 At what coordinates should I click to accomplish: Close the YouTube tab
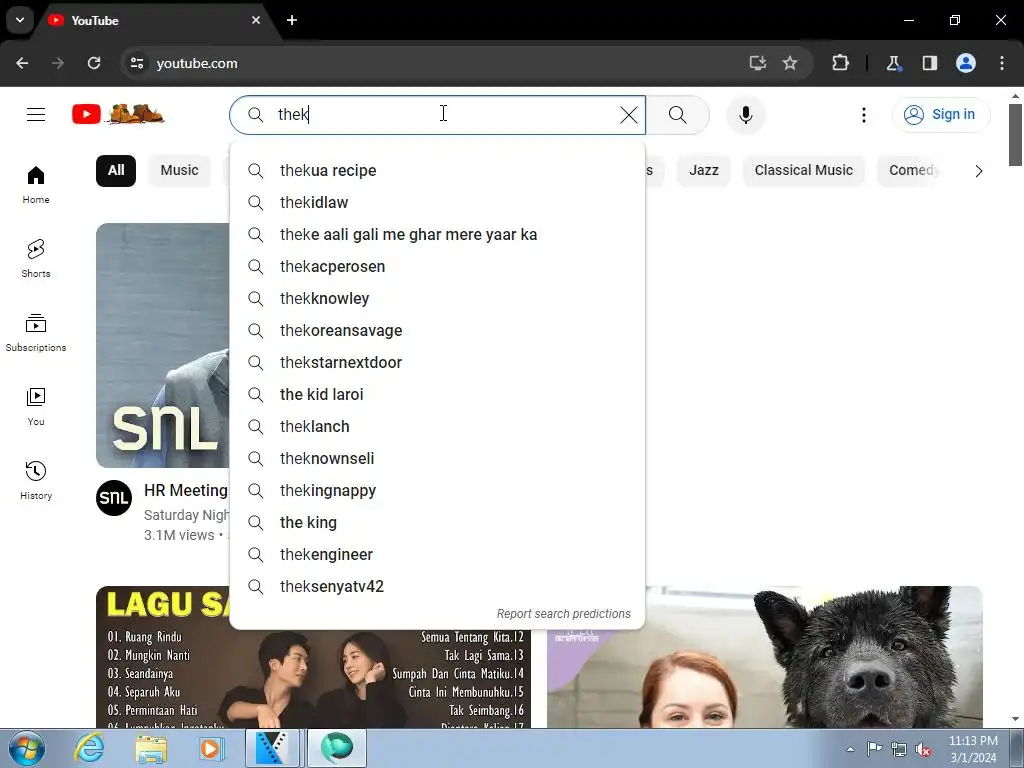point(256,20)
